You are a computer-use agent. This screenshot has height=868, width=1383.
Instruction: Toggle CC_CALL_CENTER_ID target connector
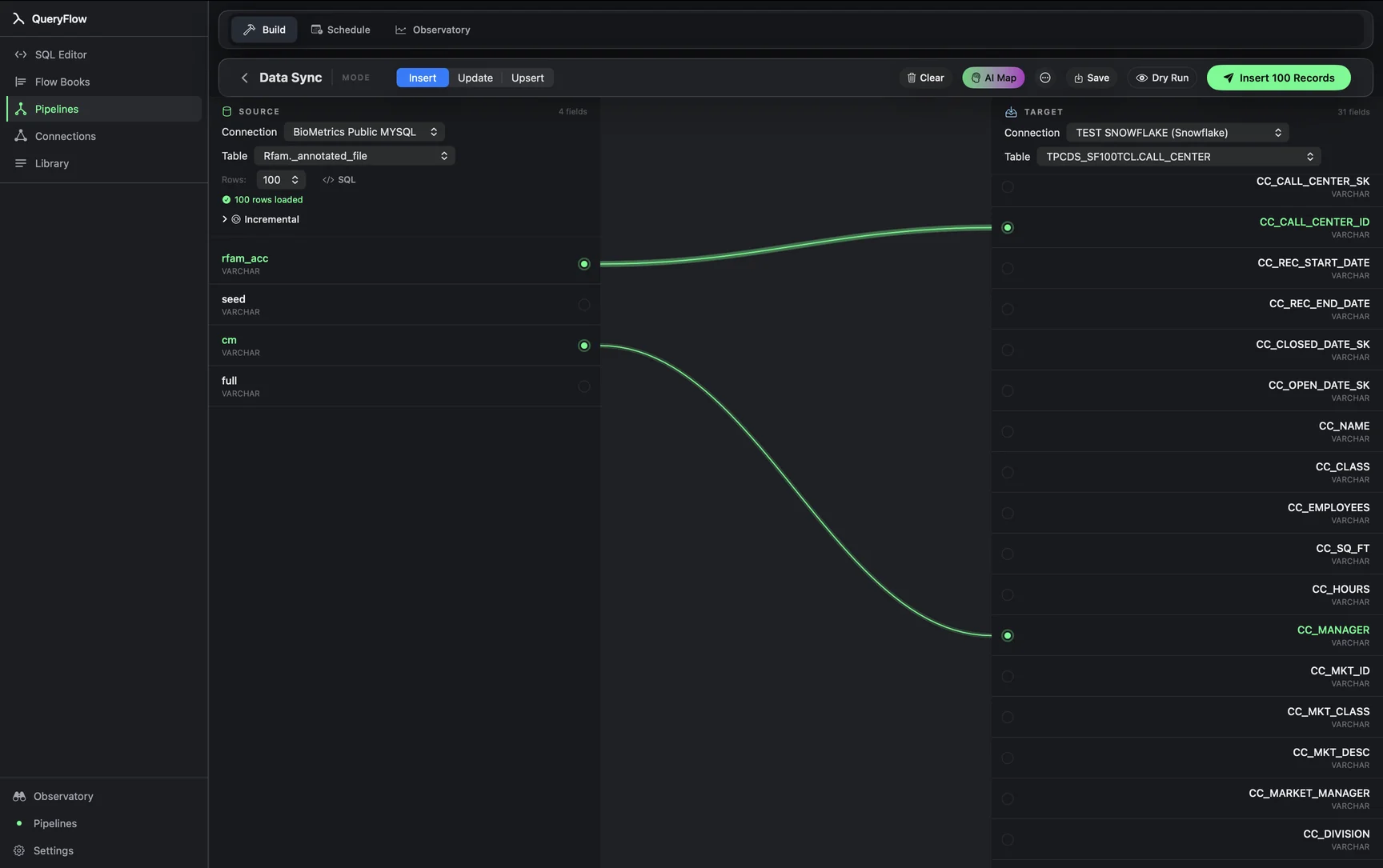pyautogui.click(x=1008, y=228)
